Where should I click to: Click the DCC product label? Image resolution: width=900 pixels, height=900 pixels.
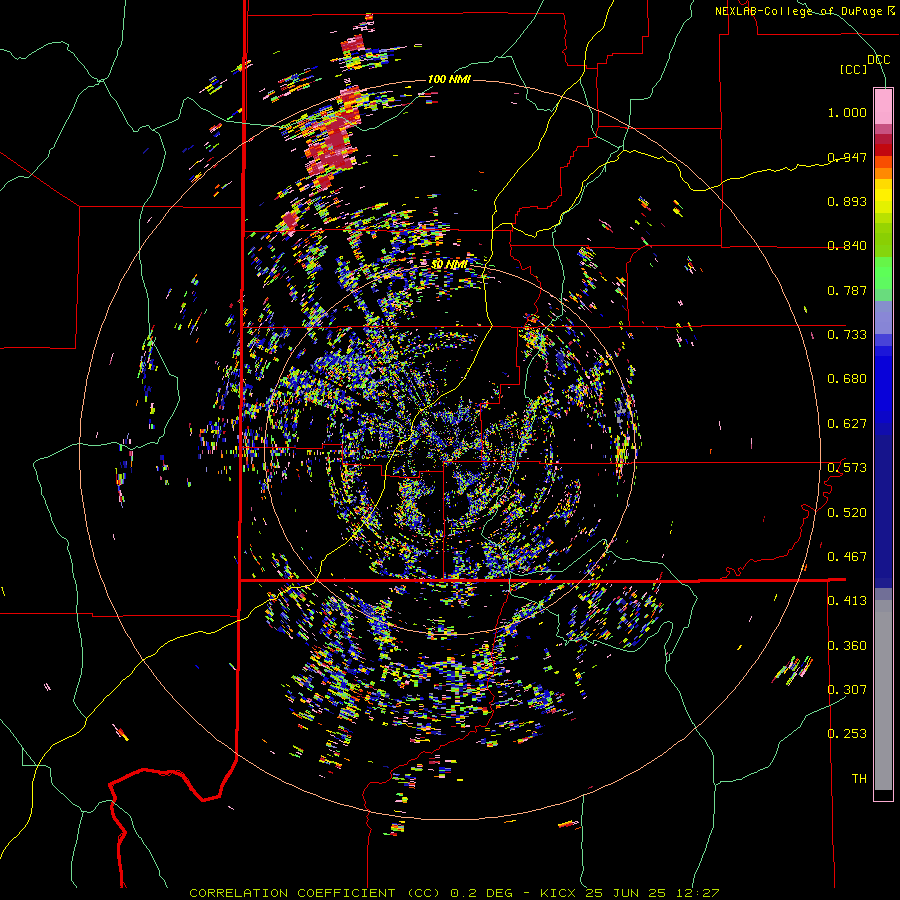pyautogui.click(x=878, y=60)
